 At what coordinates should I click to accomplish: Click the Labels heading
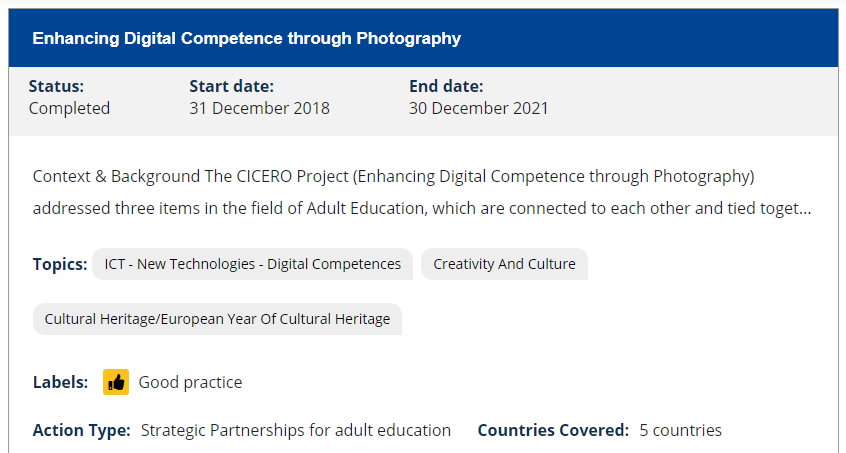60,382
